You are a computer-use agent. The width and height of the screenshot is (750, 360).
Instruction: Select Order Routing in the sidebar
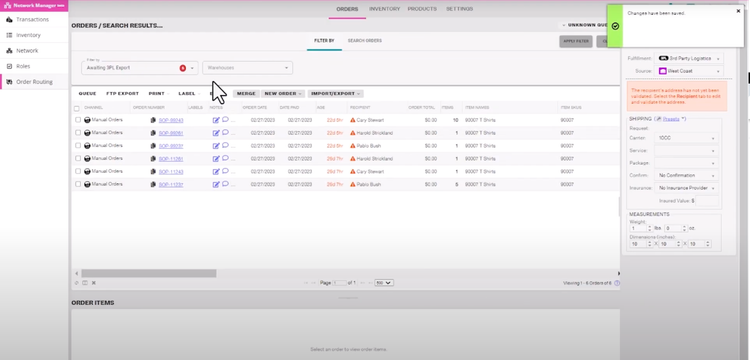coord(34,82)
